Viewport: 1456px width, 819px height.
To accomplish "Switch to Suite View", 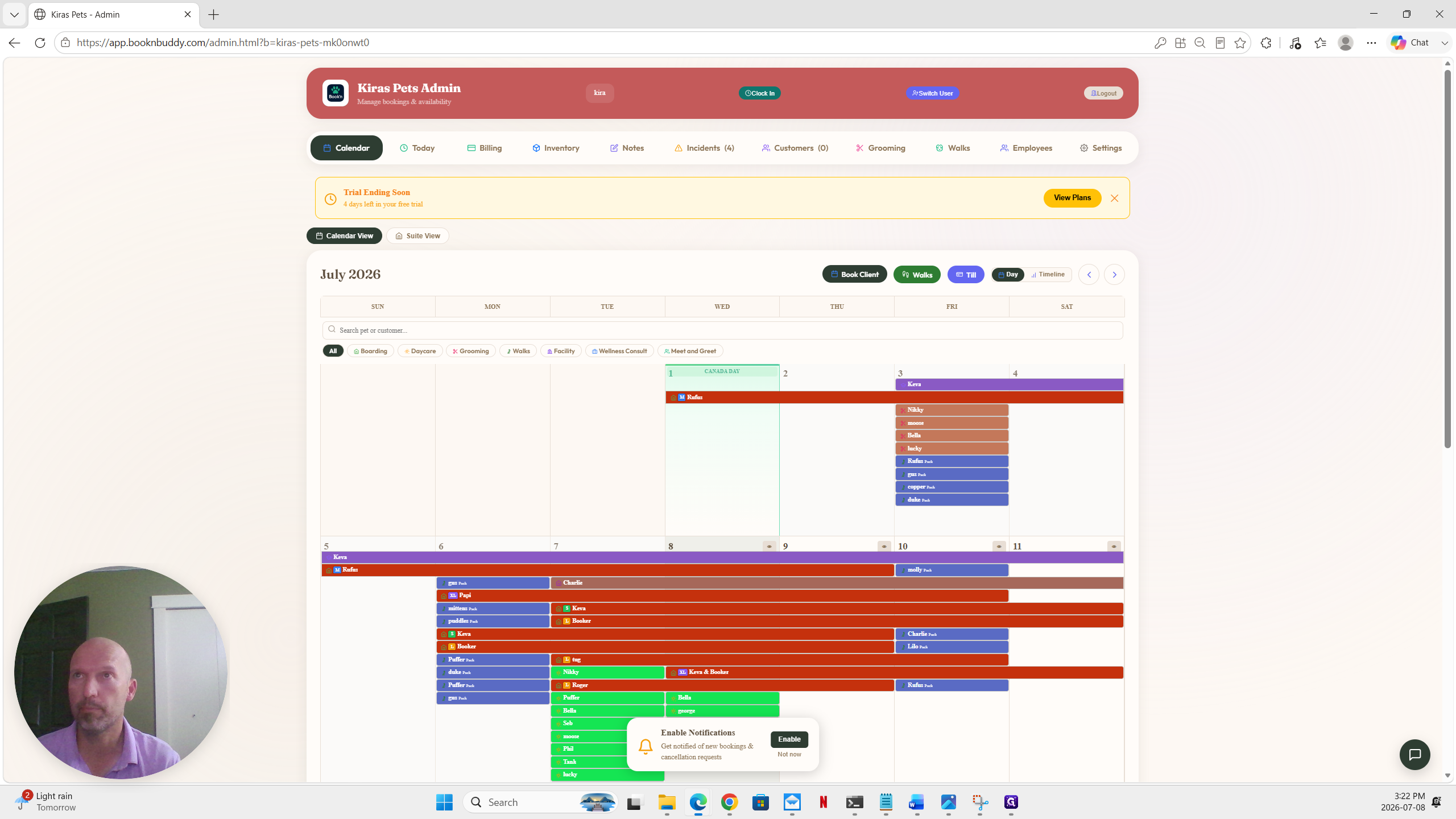I will point(417,236).
